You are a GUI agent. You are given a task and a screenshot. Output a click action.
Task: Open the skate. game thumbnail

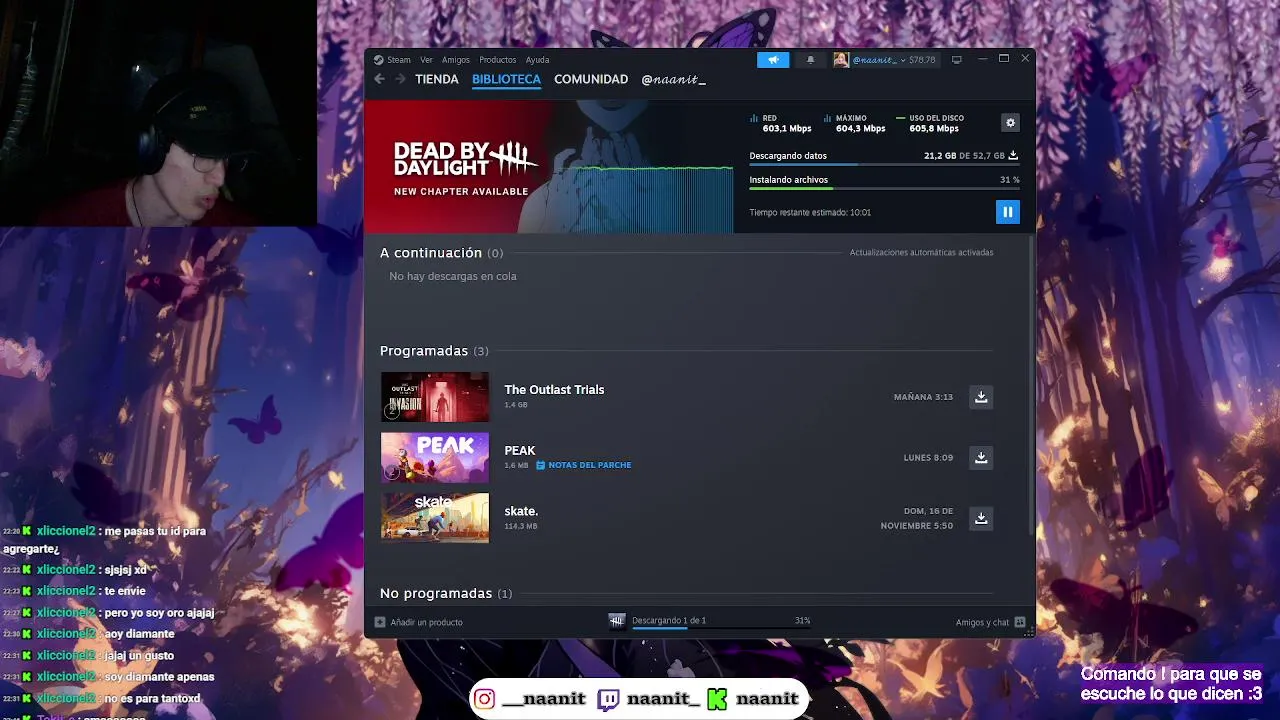coord(435,518)
